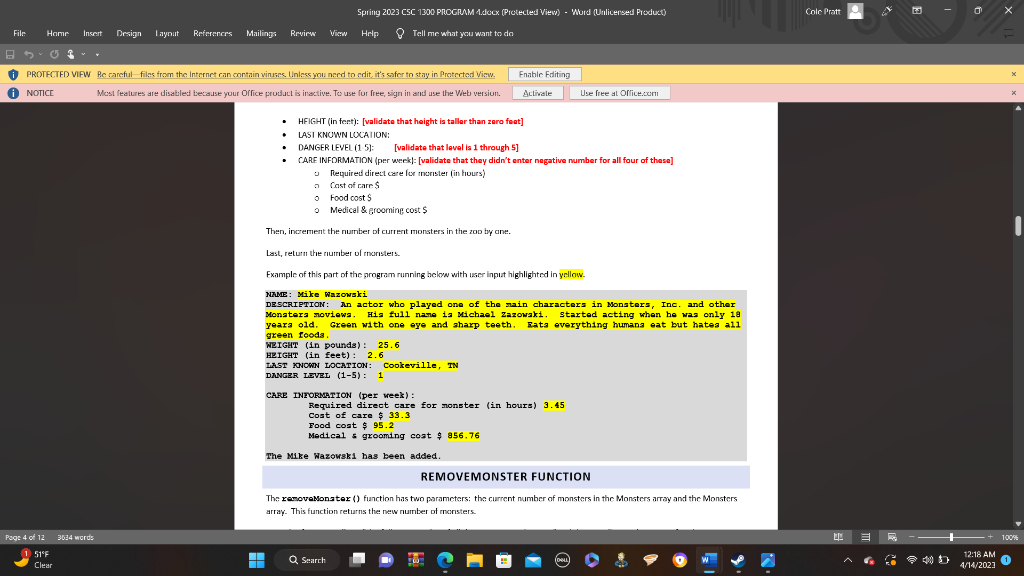Click the Save icon on Quick Access Toolbar

(11, 54)
